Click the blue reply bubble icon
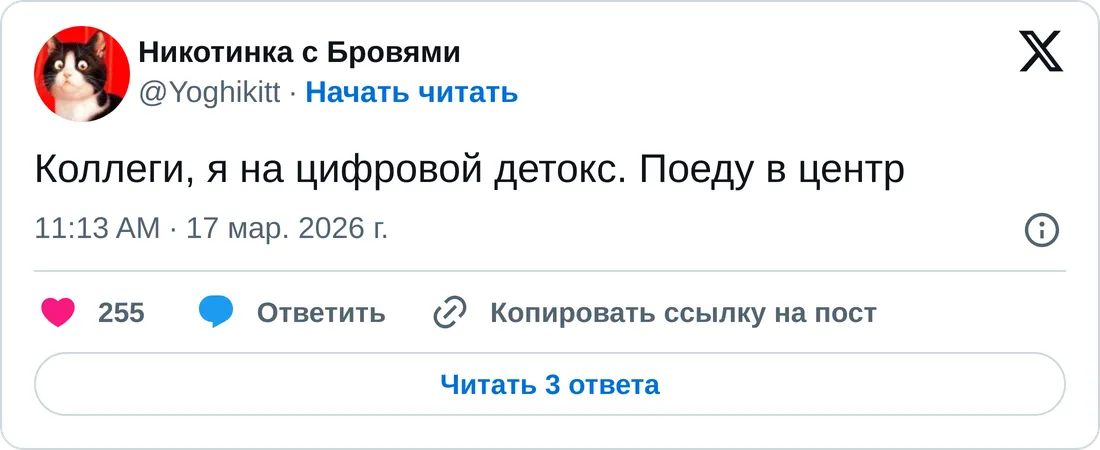 pos(216,313)
